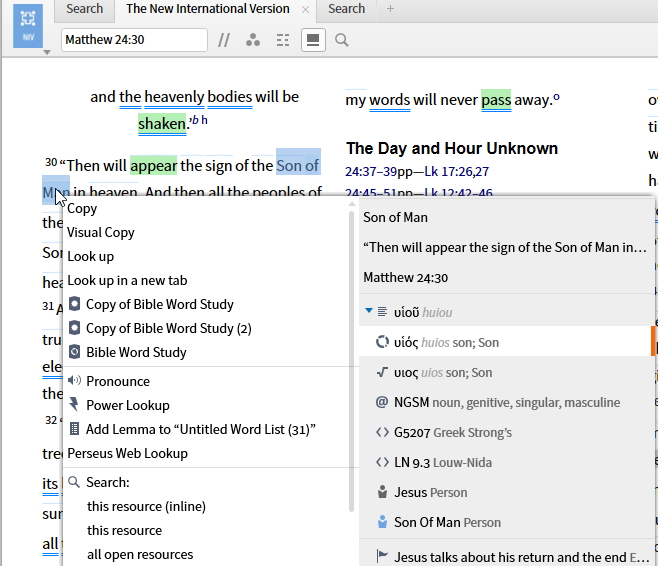Select Look up in a new tab
Viewport: 658px width, 566px height.
(127, 280)
